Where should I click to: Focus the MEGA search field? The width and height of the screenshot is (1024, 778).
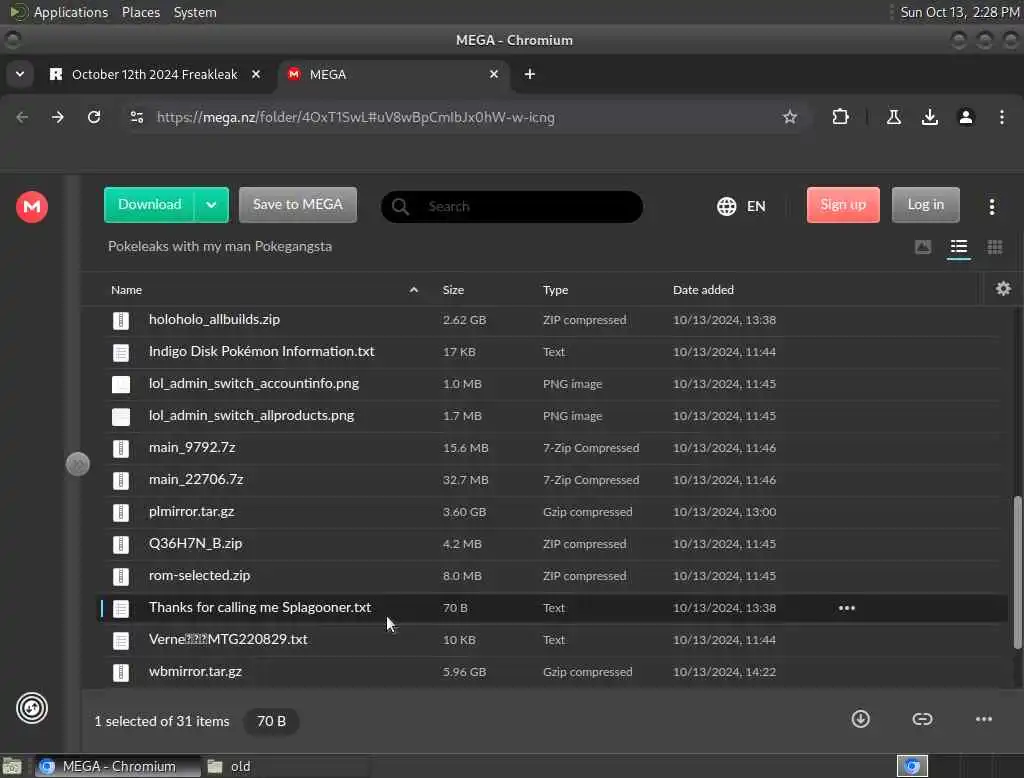tap(512, 206)
